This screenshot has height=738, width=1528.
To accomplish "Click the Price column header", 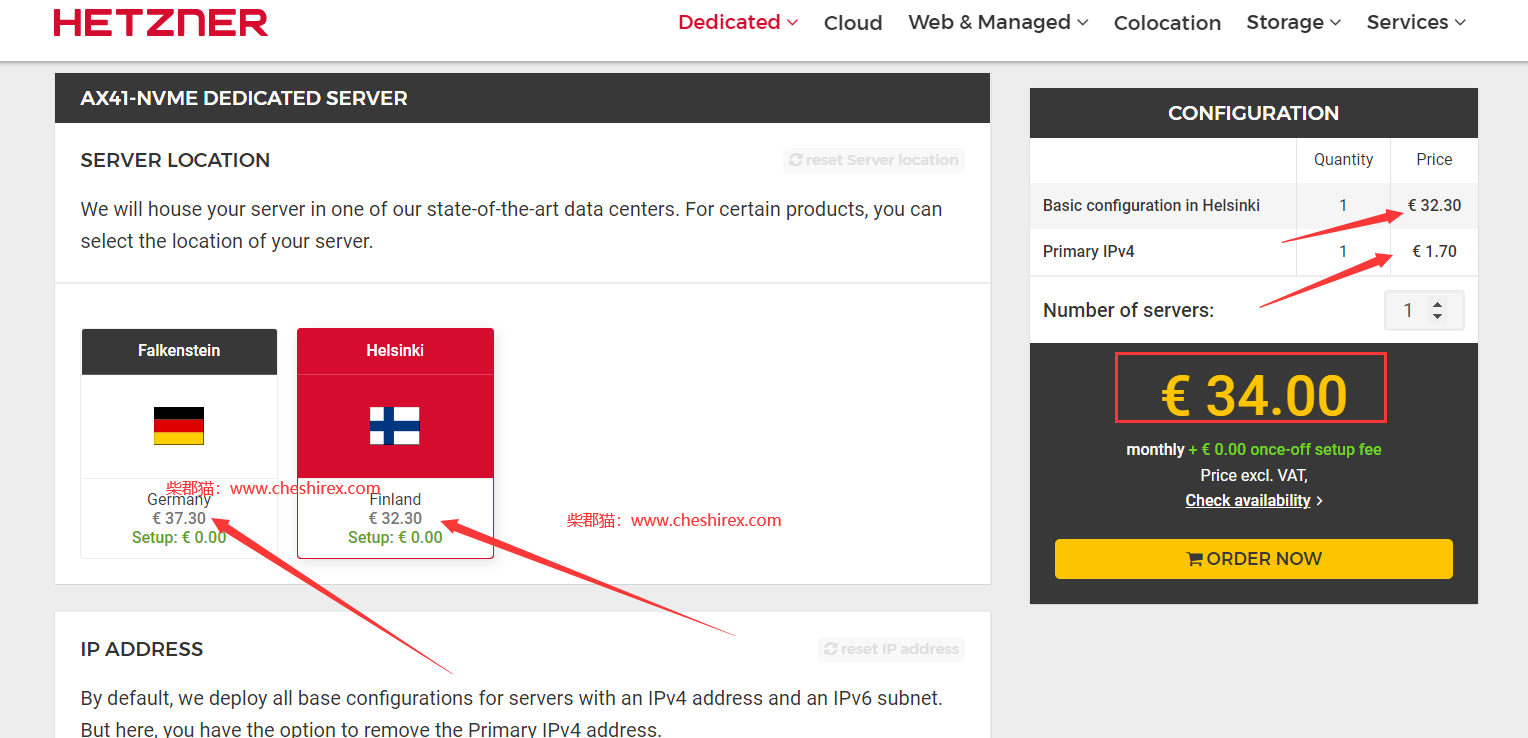I will click(x=1434, y=159).
